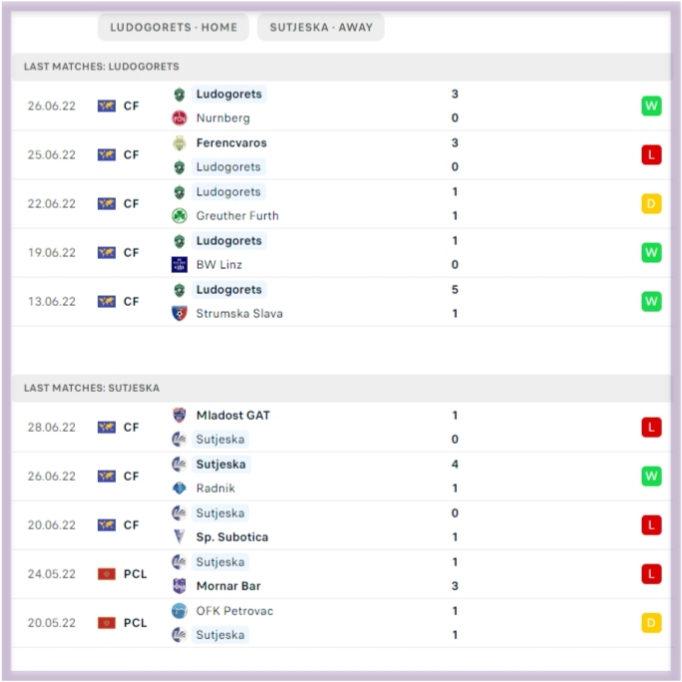This screenshot has width=682, height=682.
Task: Click yellow D badge for Greuther Furth match
Action: (651, 204)
